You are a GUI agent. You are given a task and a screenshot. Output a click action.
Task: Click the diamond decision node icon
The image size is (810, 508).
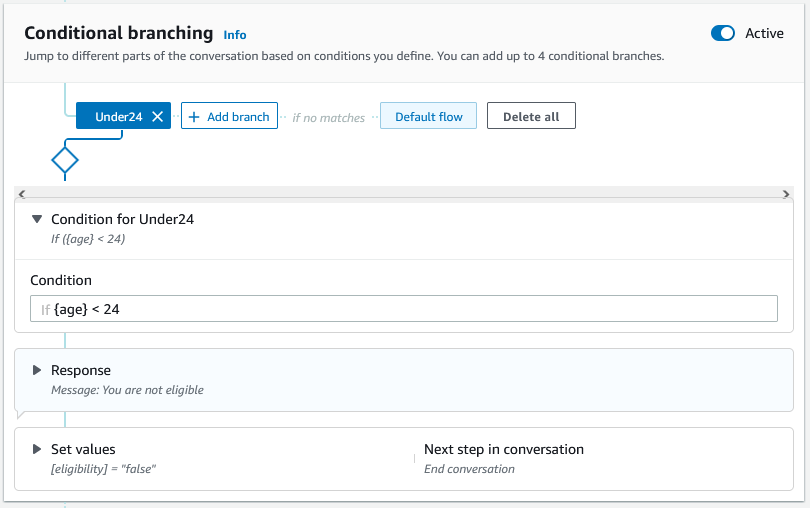click(x=65, y=159)
